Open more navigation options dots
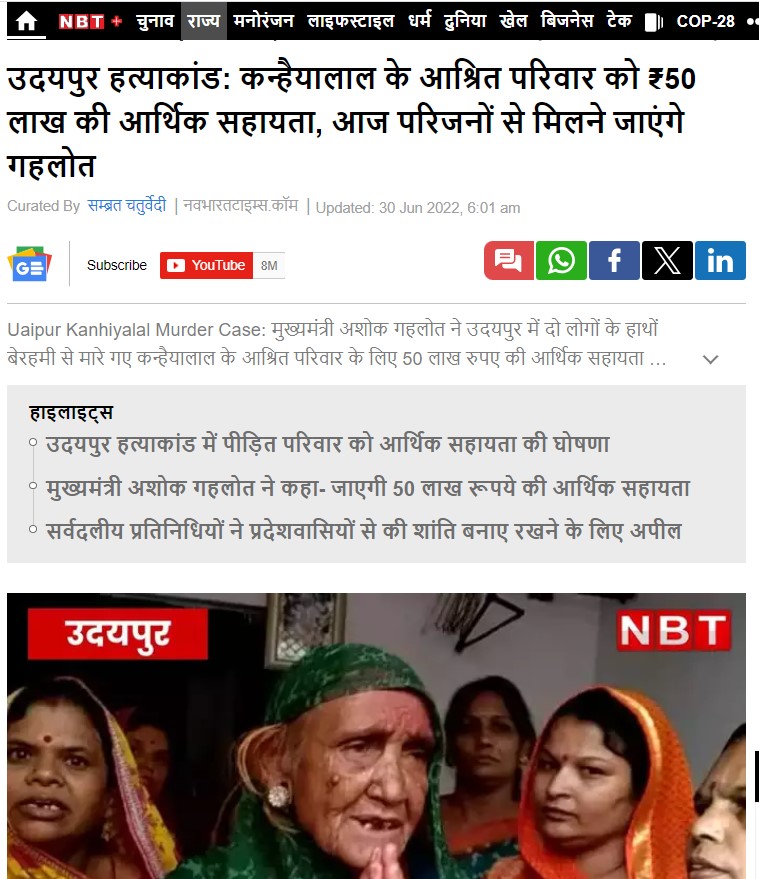This screenshot has height=879, width=759. (753, 22)
